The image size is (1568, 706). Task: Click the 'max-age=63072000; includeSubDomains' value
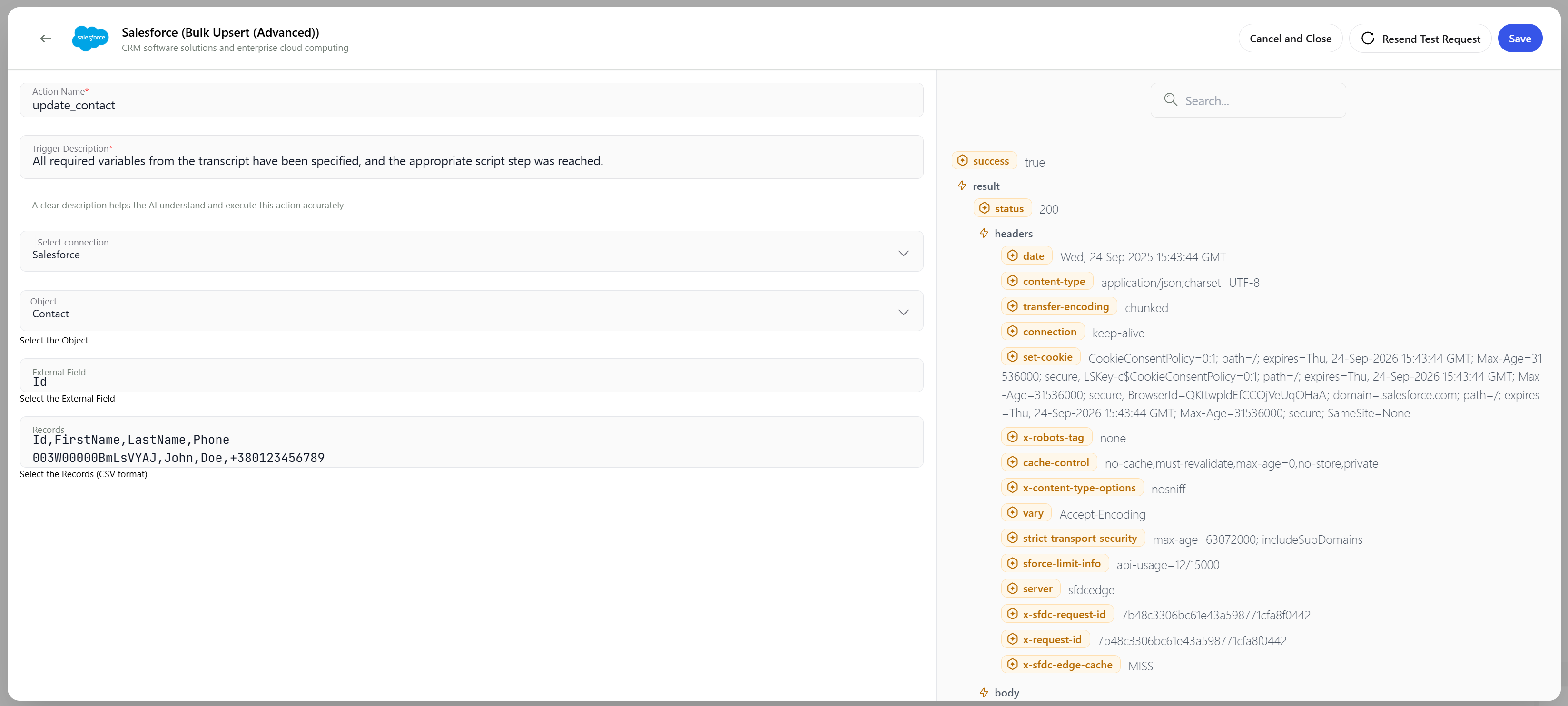(x=1257, y=540)
